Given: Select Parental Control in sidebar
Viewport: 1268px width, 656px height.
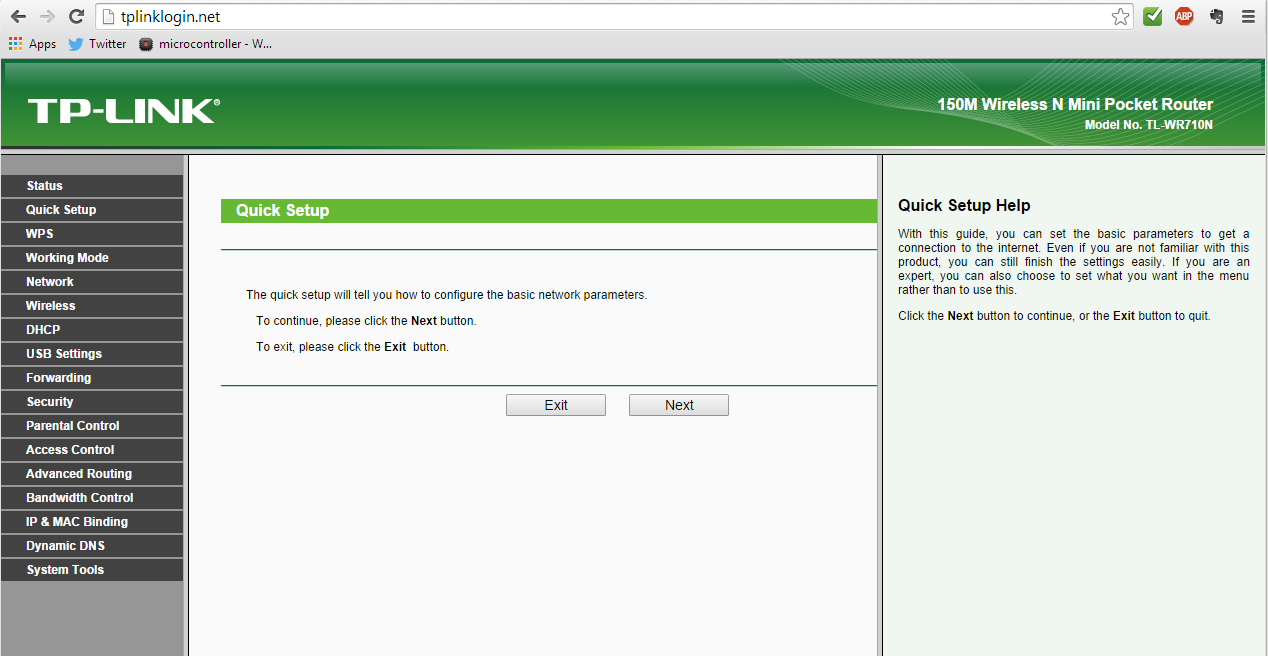Looking at the screenshot, I should [92, 426].
